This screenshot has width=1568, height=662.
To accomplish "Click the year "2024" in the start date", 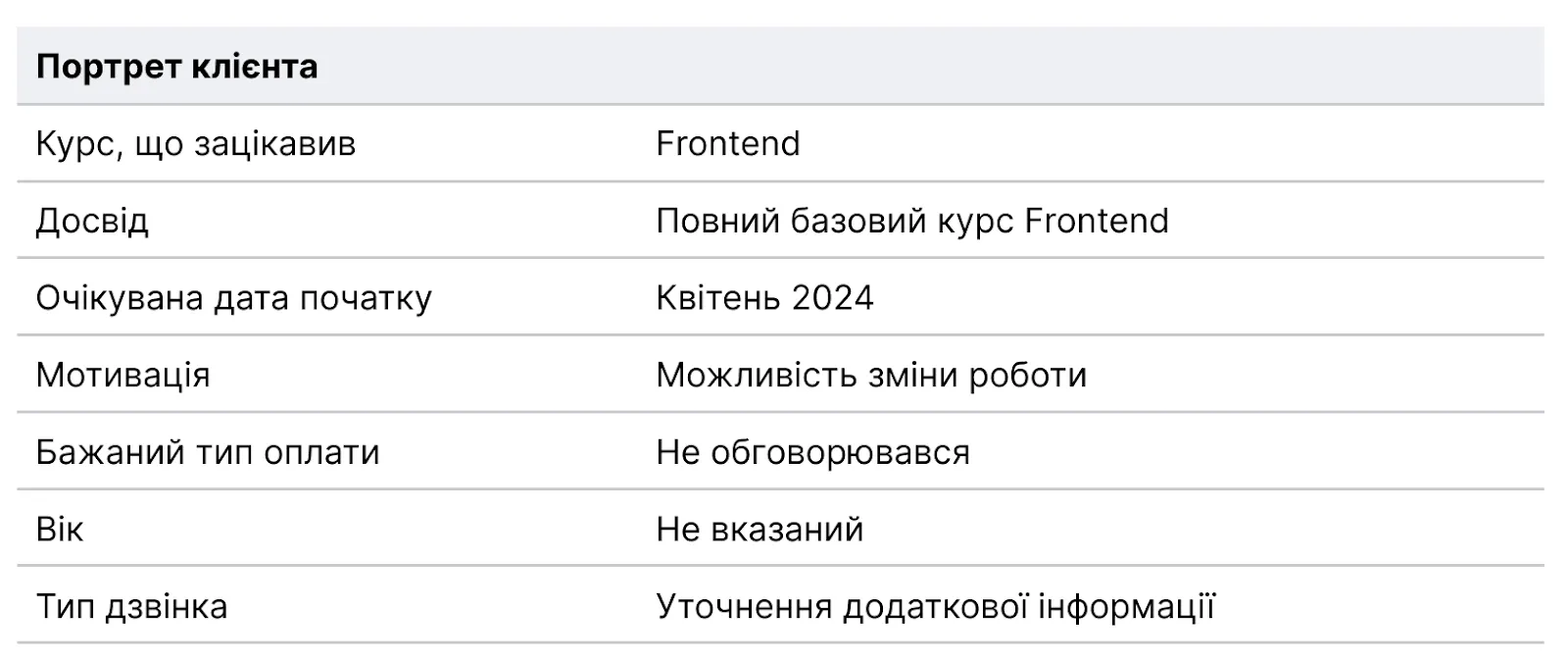I will (x=832, y=298).
